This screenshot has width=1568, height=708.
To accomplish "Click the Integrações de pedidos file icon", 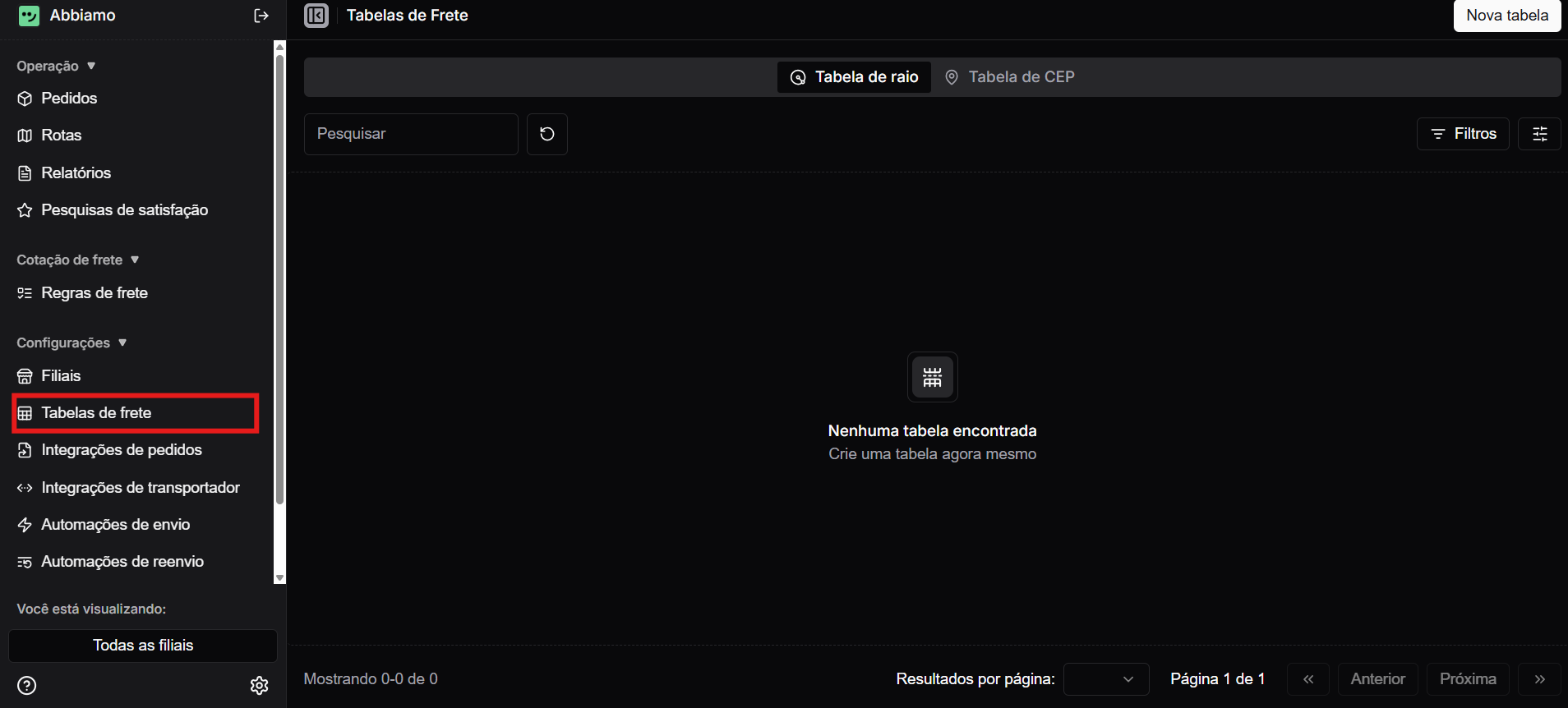I will click(x=25, y=450).
